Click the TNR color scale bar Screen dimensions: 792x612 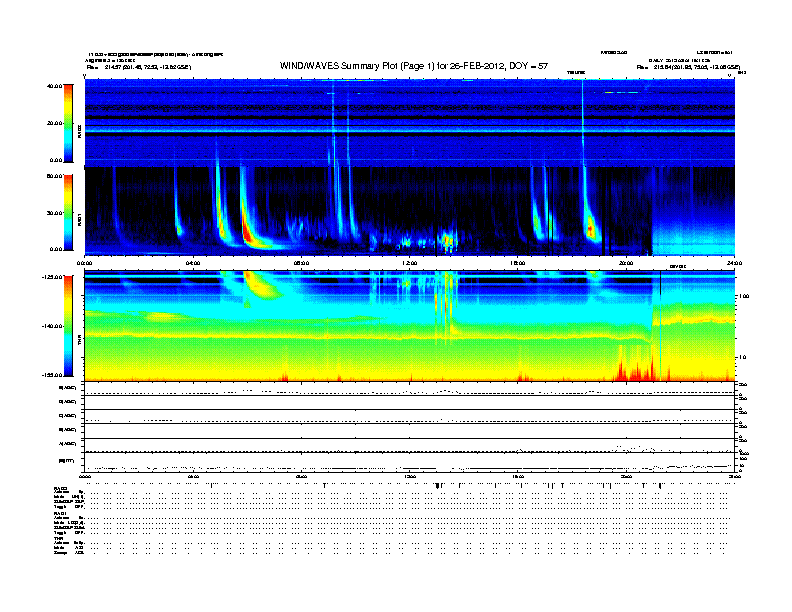(x=68, y=326)
